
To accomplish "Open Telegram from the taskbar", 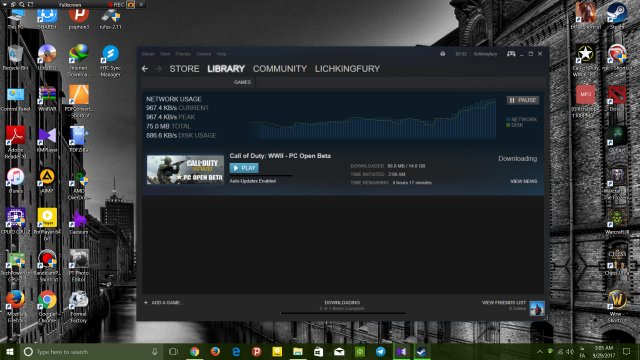I will click(x=380, y=351).
